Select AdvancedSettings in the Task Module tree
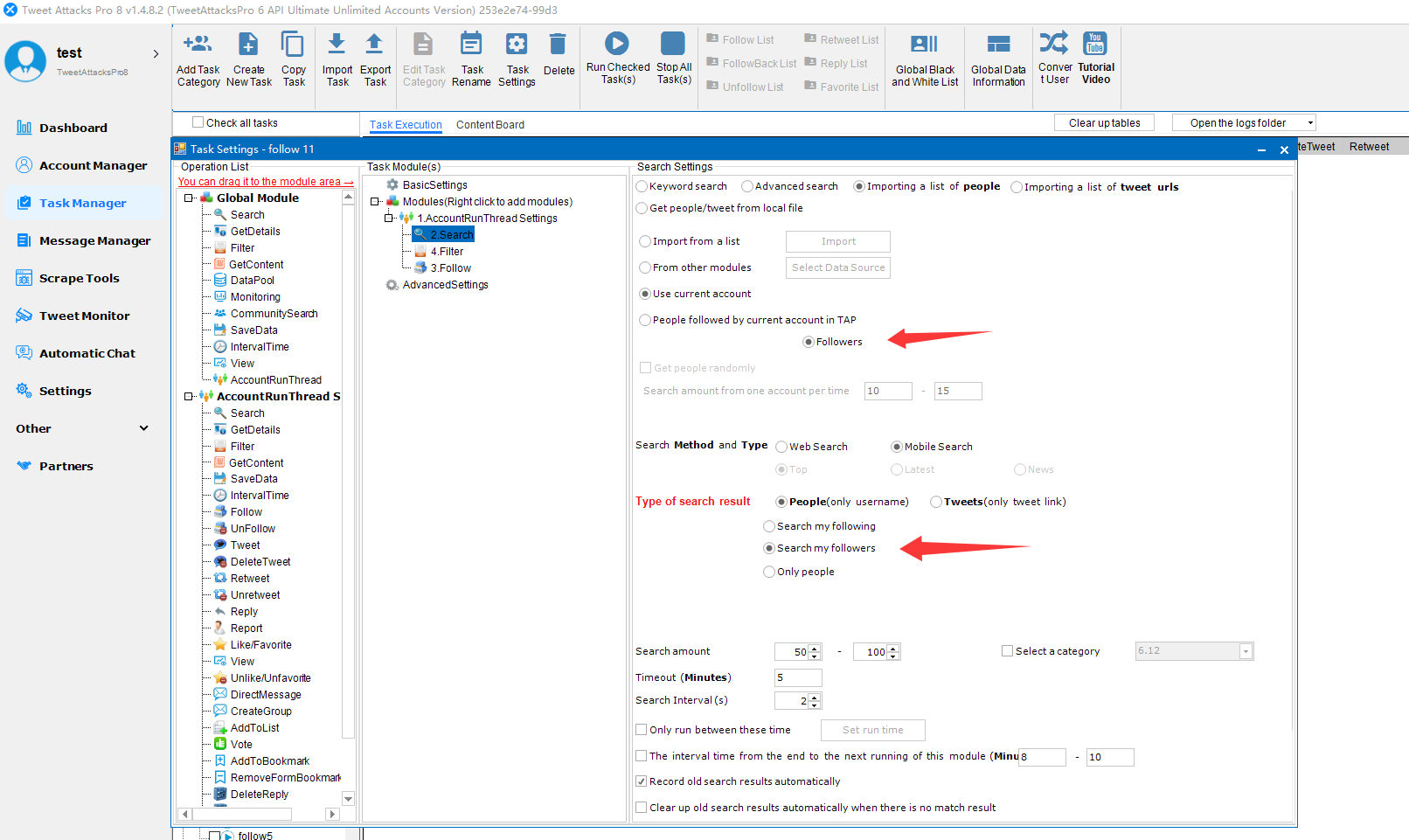1409x840 pixels. tap(445, 285)
